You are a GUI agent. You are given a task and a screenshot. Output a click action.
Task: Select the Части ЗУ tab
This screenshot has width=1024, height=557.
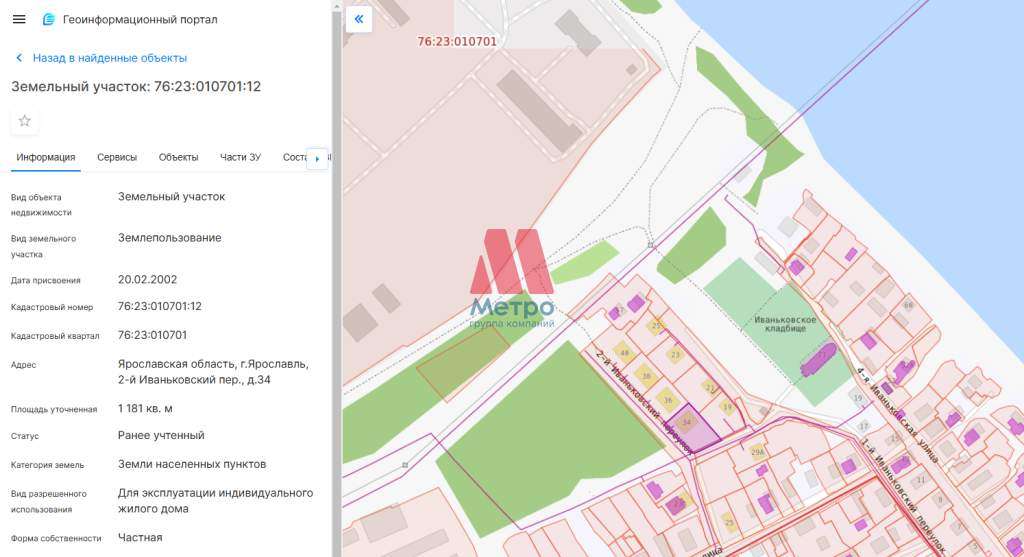coord(240,157)
